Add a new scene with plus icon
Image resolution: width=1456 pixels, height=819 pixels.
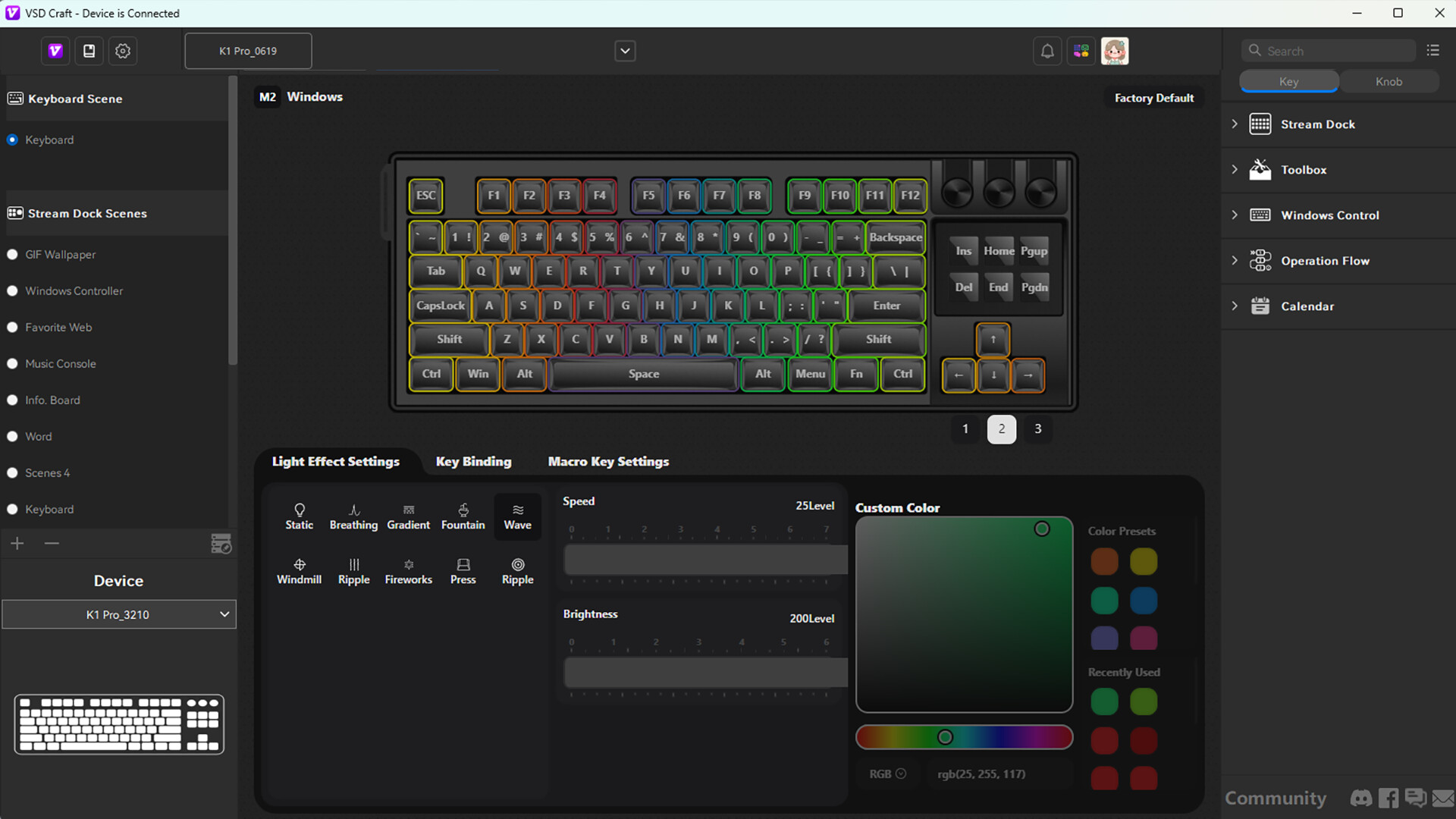[17, 543]
